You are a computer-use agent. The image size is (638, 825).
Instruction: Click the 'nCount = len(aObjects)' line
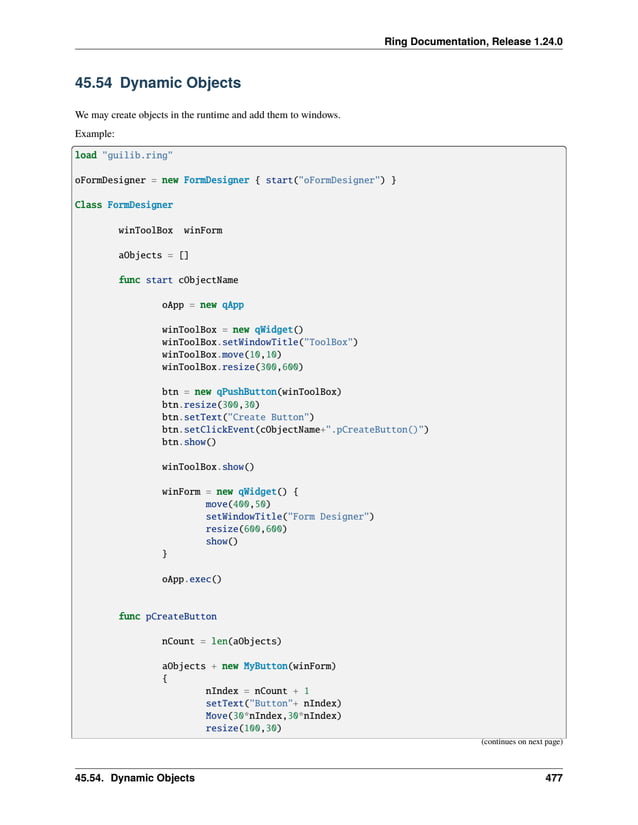pos(222,641)
